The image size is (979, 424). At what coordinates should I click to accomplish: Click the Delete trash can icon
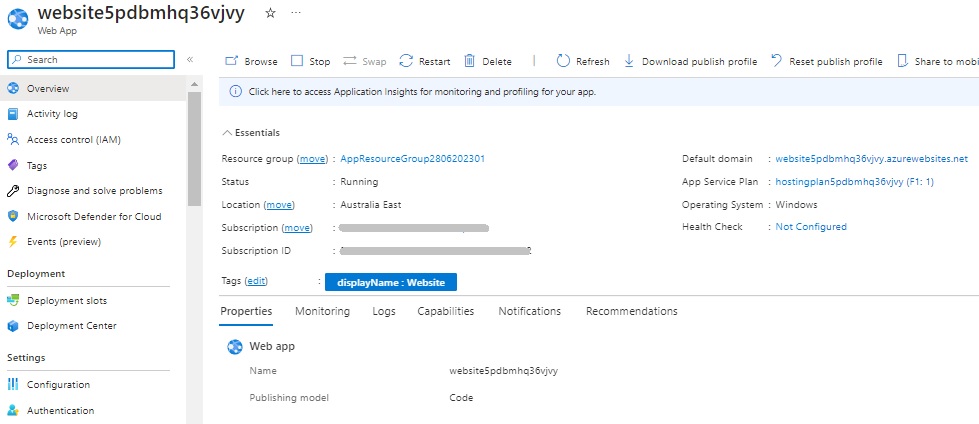point(470,61)
